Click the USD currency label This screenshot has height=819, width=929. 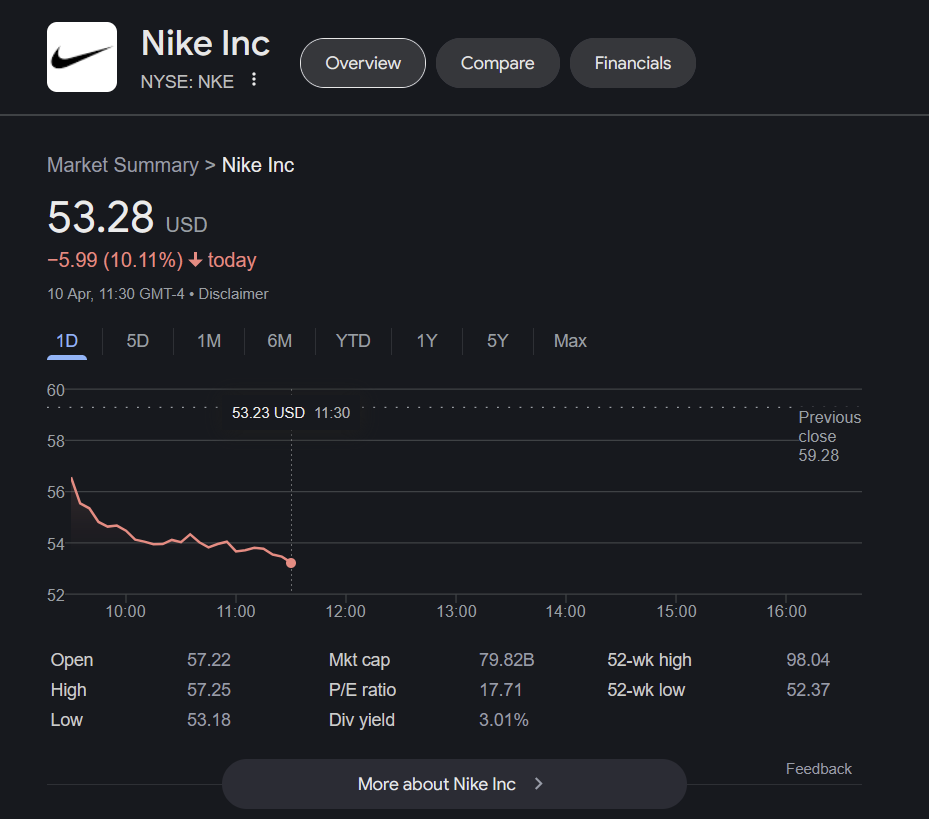tap(186, 225)
